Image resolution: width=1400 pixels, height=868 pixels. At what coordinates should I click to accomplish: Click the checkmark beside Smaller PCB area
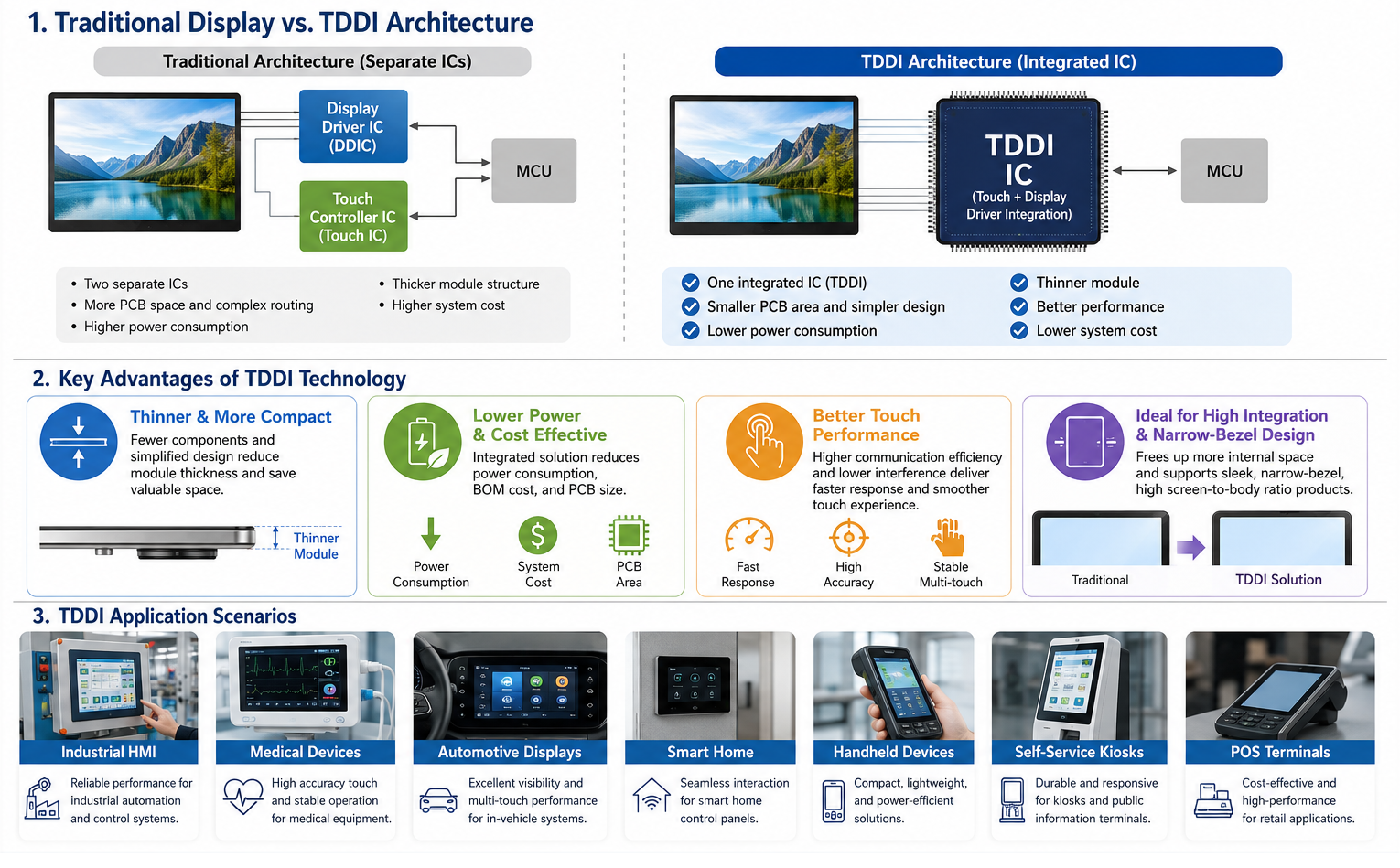[x=691, y=306]
